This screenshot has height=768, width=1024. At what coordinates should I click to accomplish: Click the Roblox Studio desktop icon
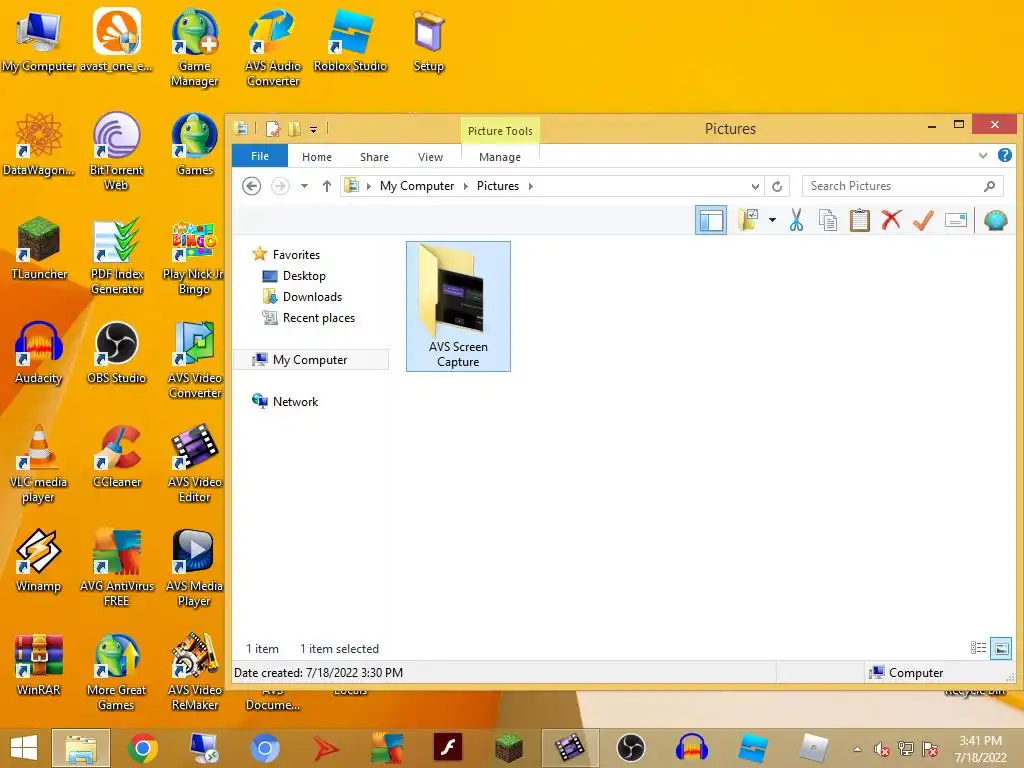tap(350, 40)
